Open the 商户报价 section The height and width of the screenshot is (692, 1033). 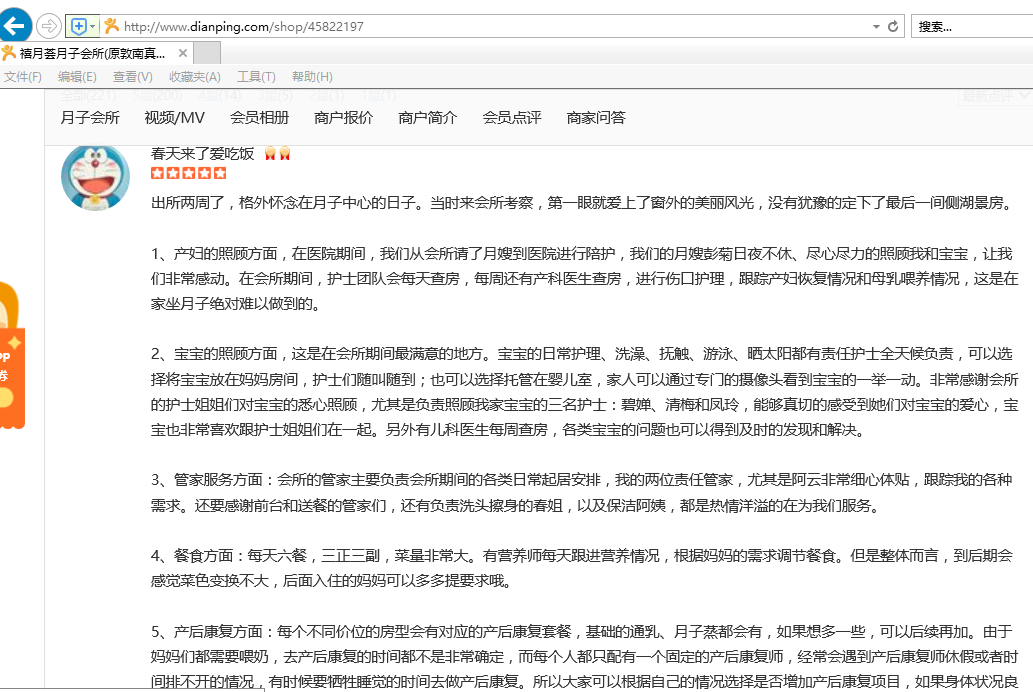(343, 118)
